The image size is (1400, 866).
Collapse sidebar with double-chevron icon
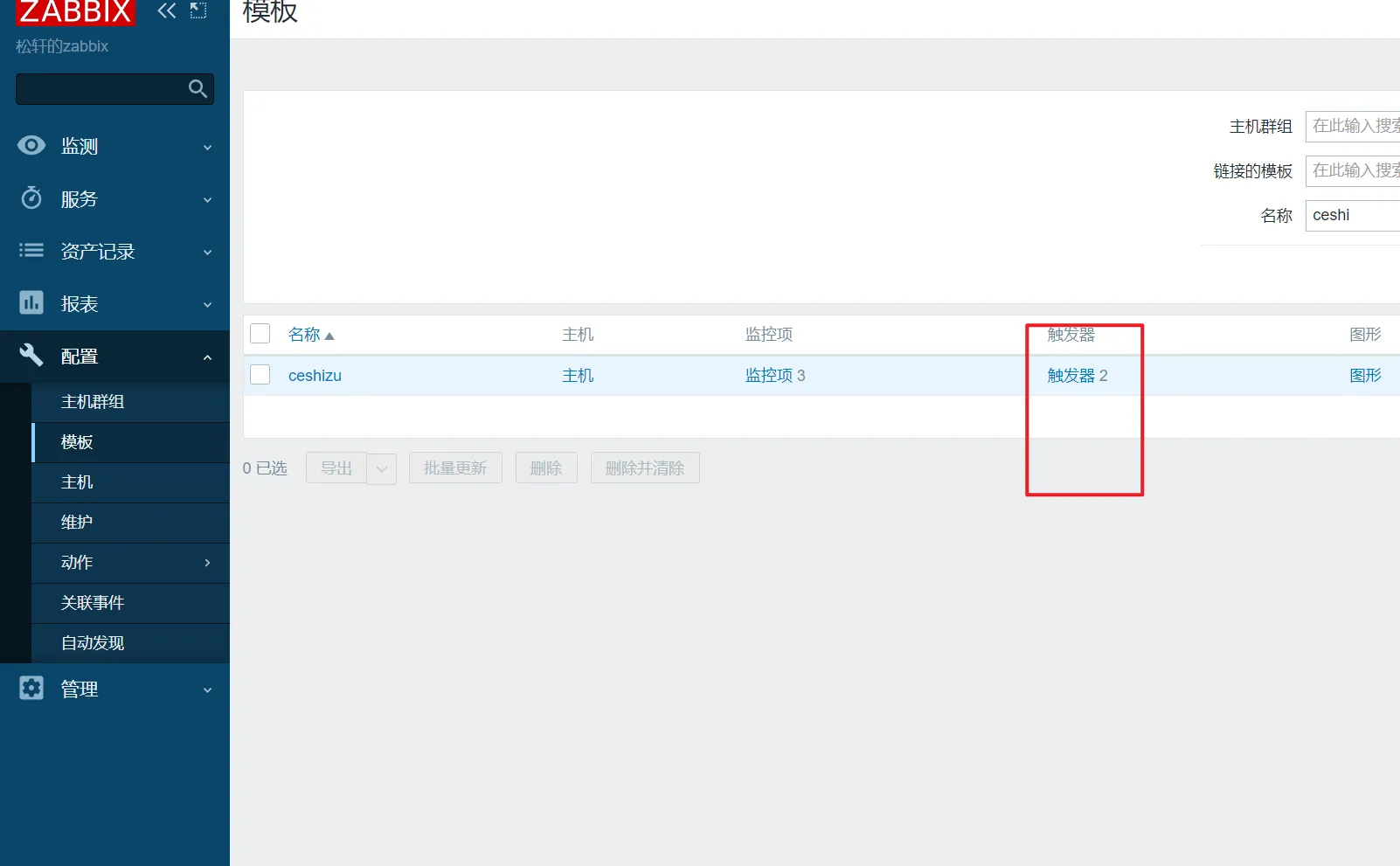[x=166, y=11]
